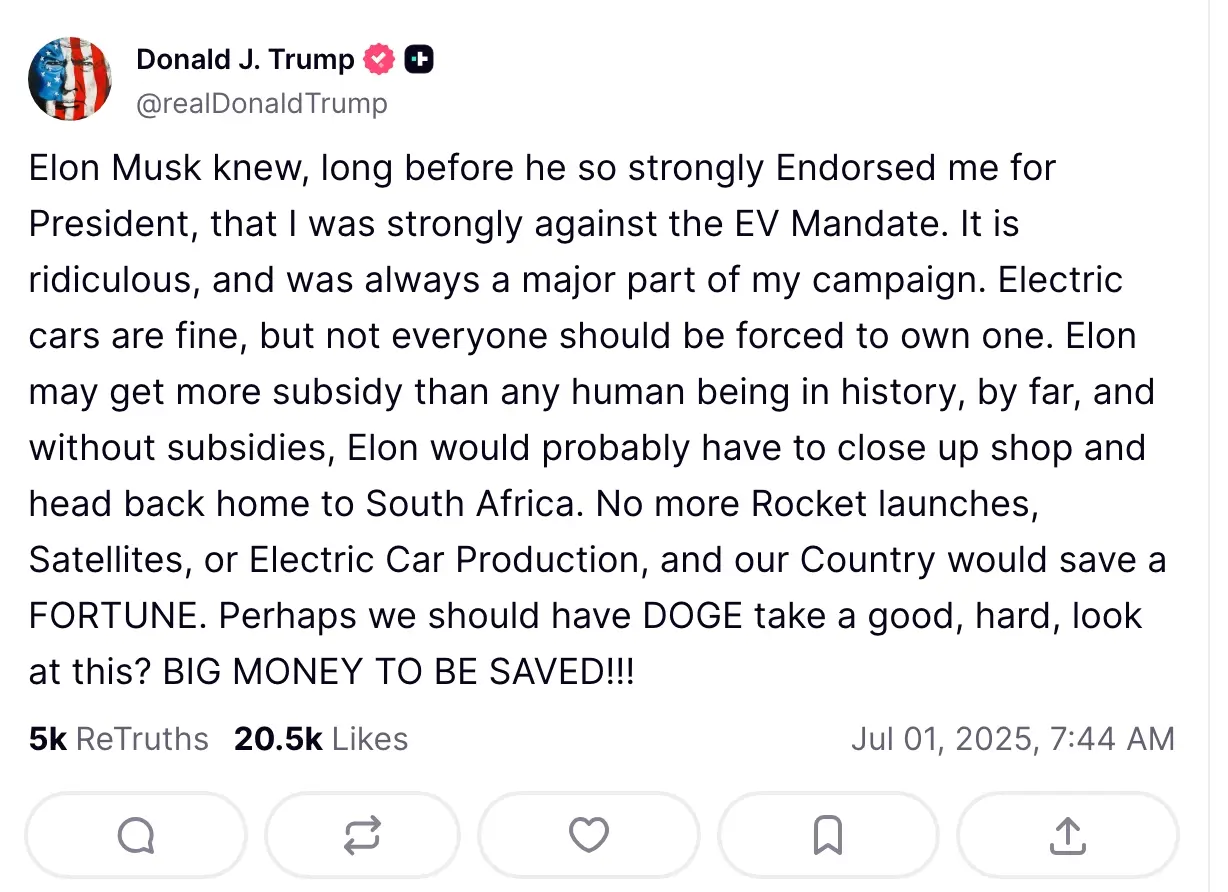Image resolution: width=1228 pixels, height=892 pixels.
Task: View the list of 20.5k Likes
Action: (320, 738)
